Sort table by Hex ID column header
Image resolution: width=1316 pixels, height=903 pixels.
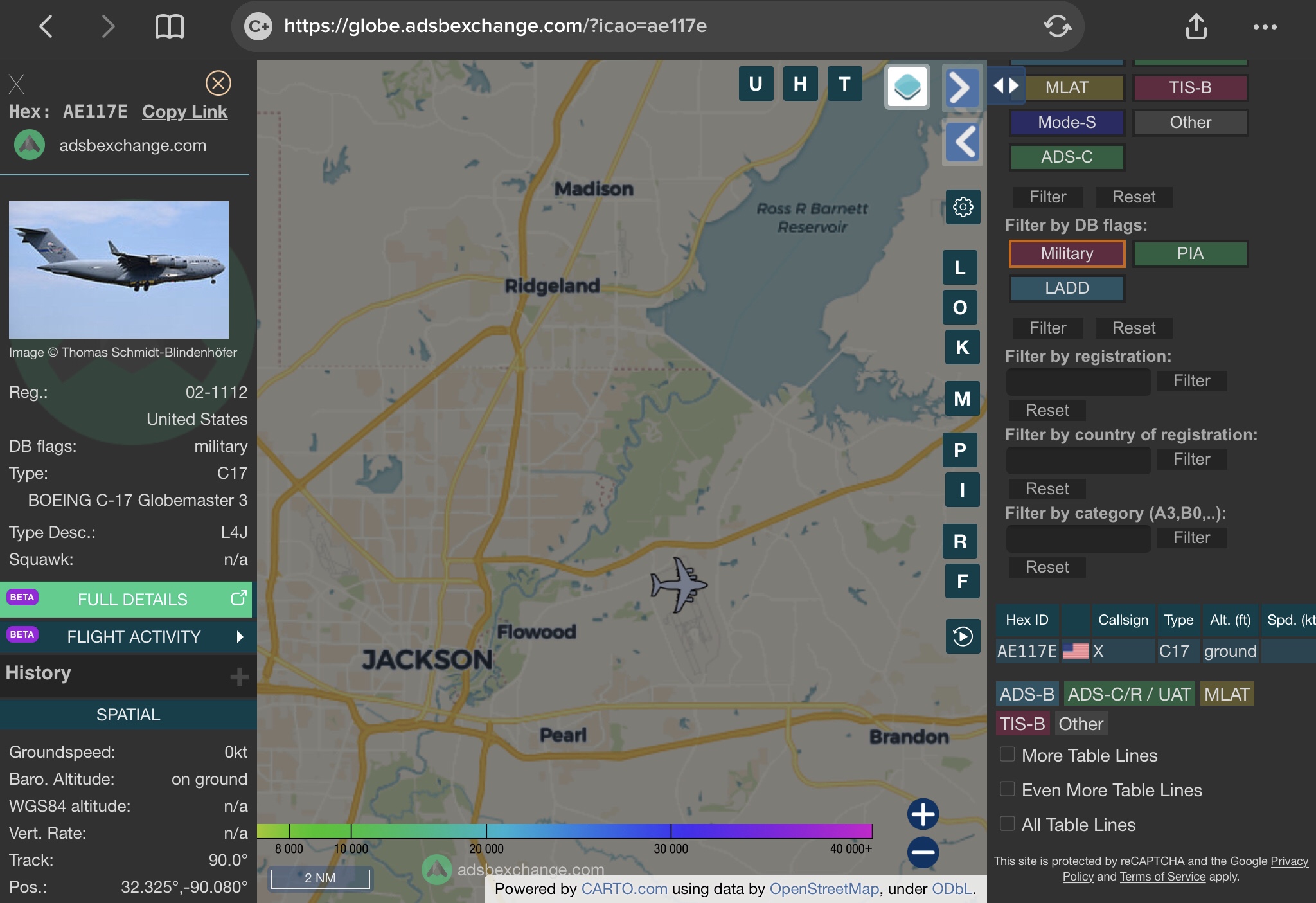coord(1027,620)
